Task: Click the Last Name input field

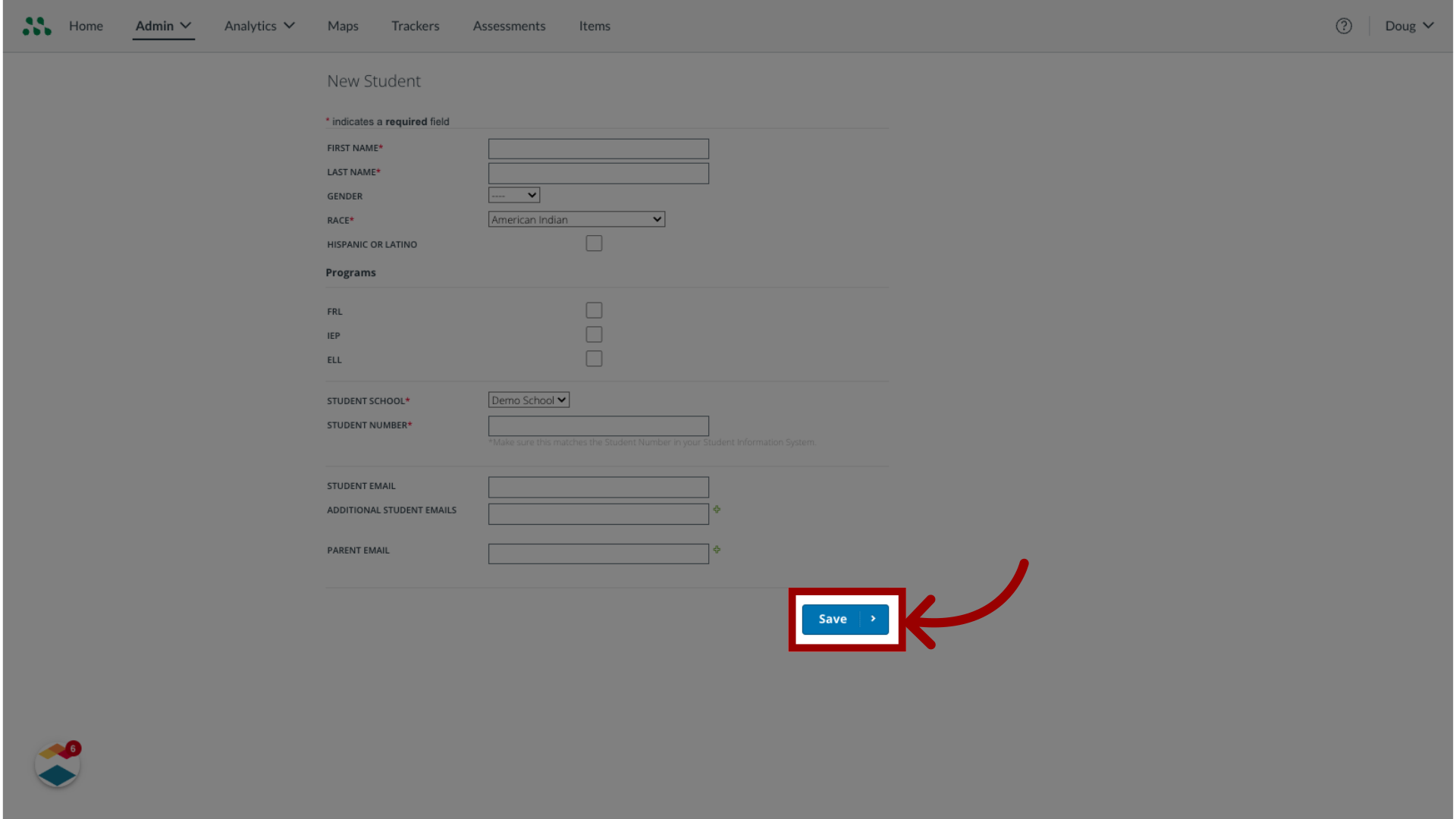Action: tap(598, 173)
